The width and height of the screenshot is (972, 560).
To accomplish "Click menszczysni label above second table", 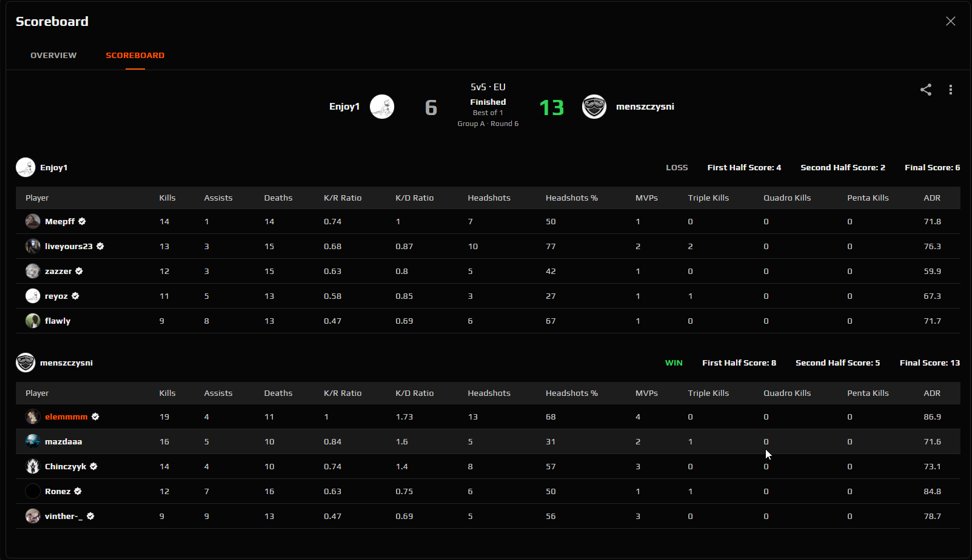I will click(66, 363).
